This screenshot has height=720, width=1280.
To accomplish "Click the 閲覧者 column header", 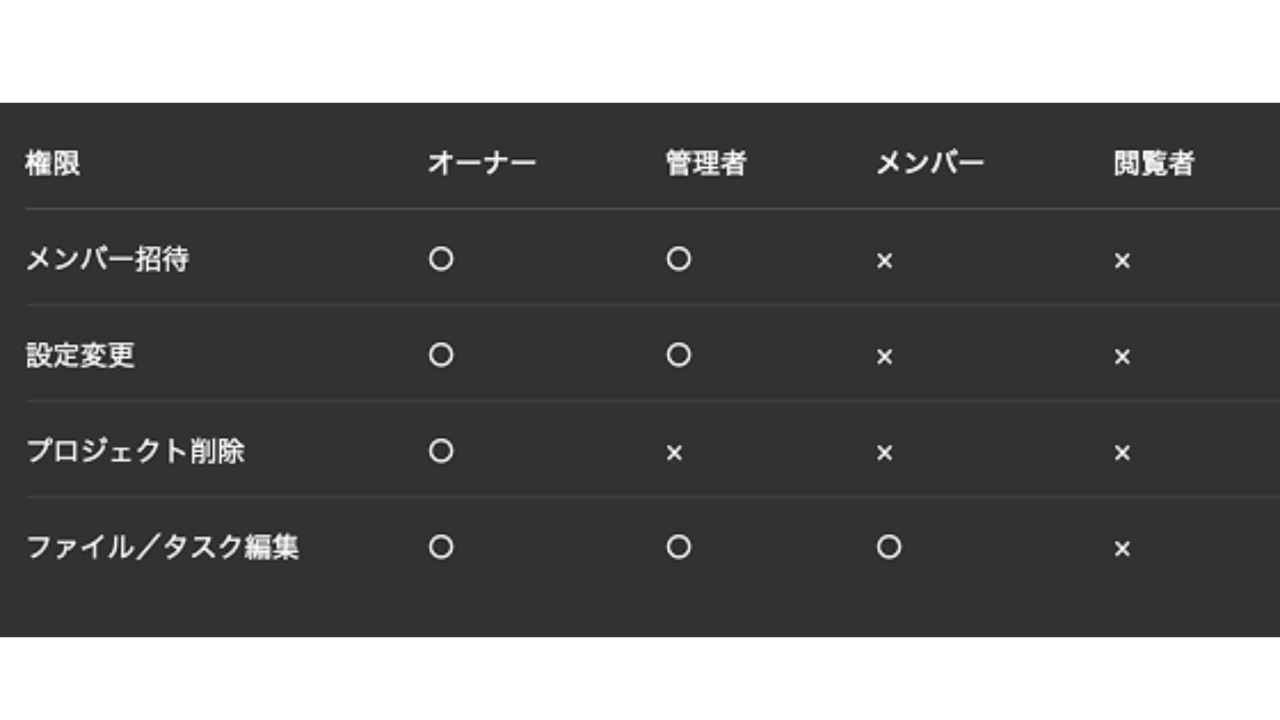I will pos(1154,164).
